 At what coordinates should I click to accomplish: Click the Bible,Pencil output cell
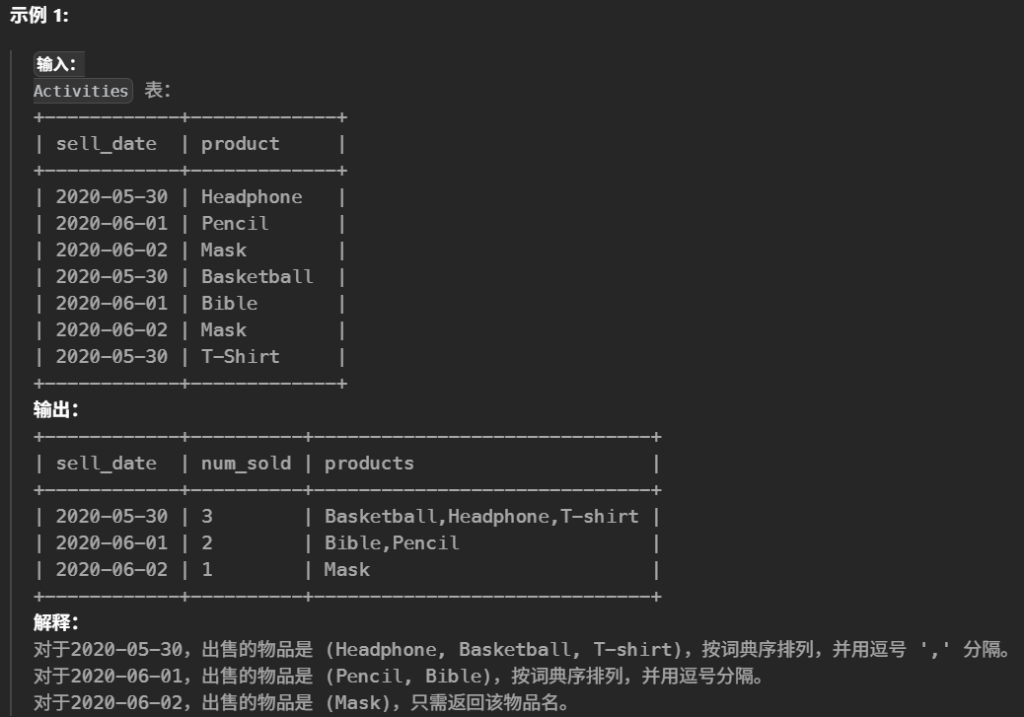pyautogui.click(x=392, y=544)
